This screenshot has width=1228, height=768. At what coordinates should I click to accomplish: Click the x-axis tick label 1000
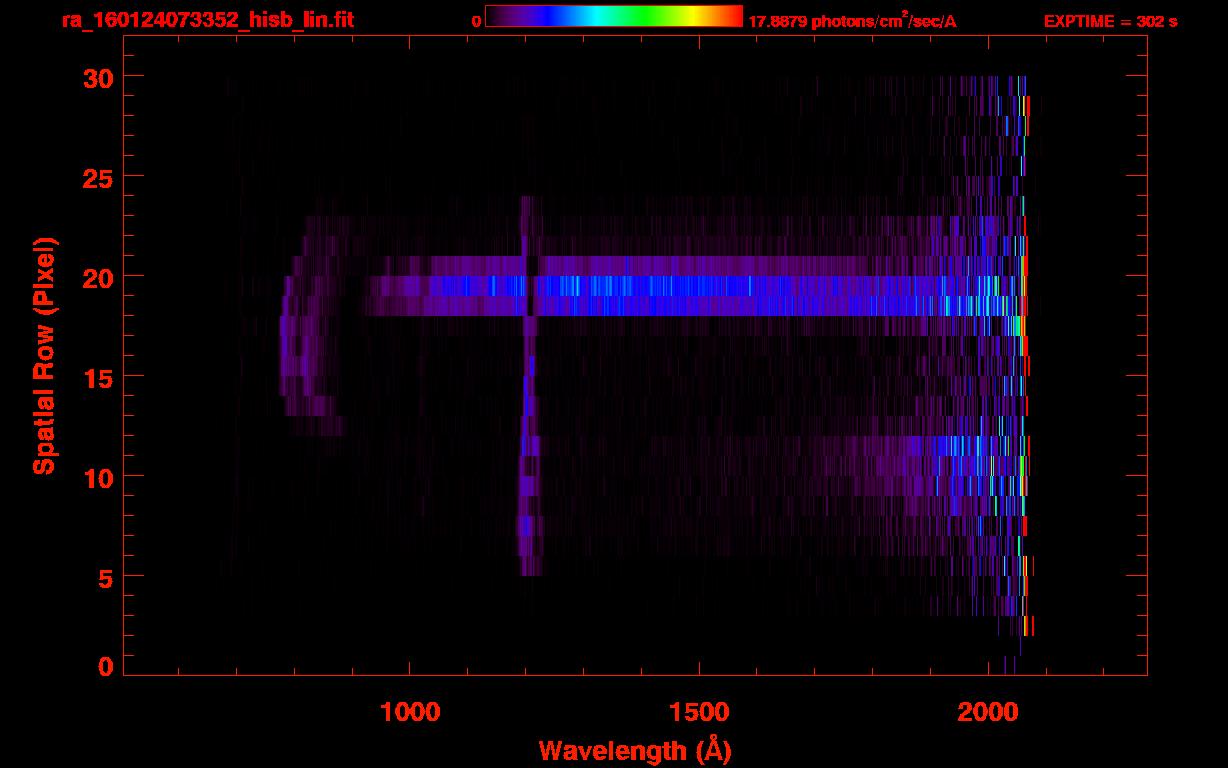410,711
